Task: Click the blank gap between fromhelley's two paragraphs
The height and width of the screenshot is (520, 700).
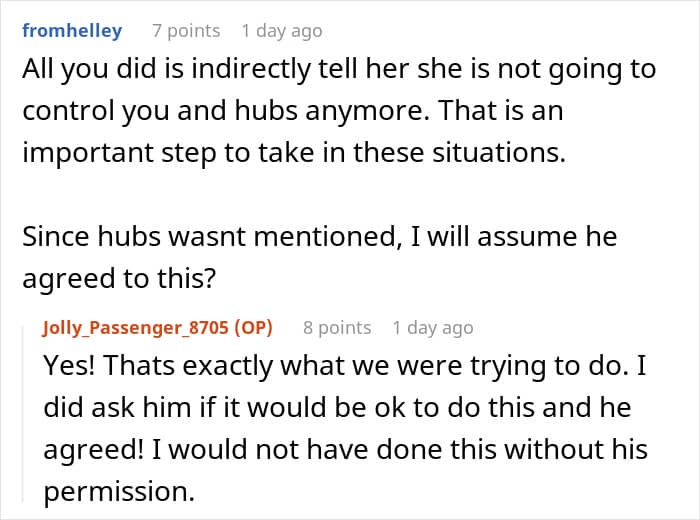Action: click(x=300, y=195)
